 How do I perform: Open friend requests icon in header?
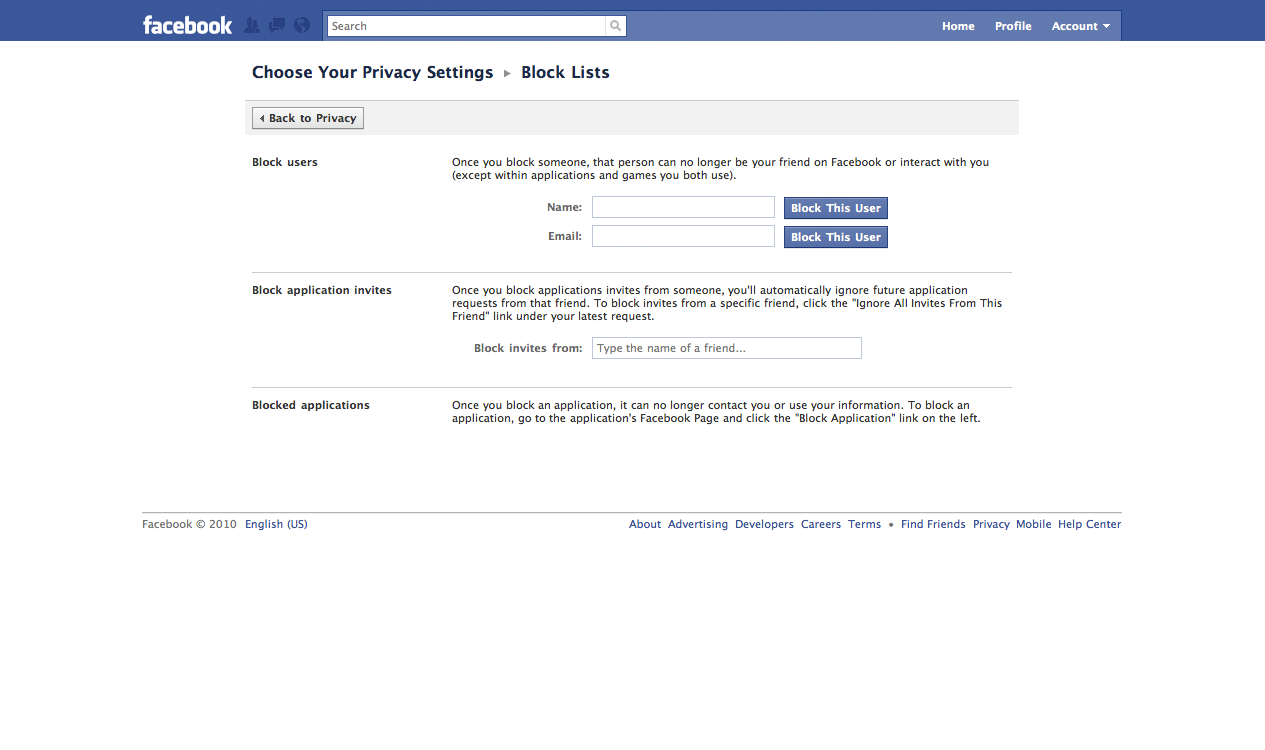[x=252, y=25]
